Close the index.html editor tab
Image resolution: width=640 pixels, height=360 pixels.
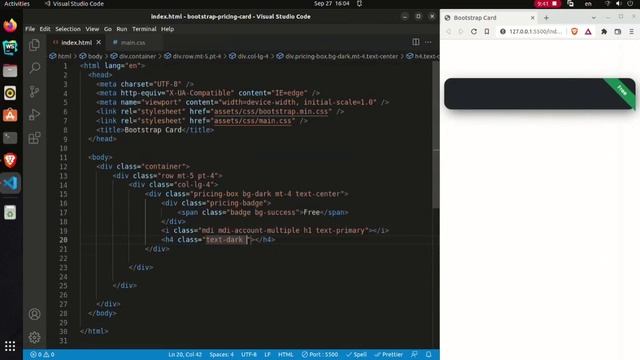coord(98,42)
